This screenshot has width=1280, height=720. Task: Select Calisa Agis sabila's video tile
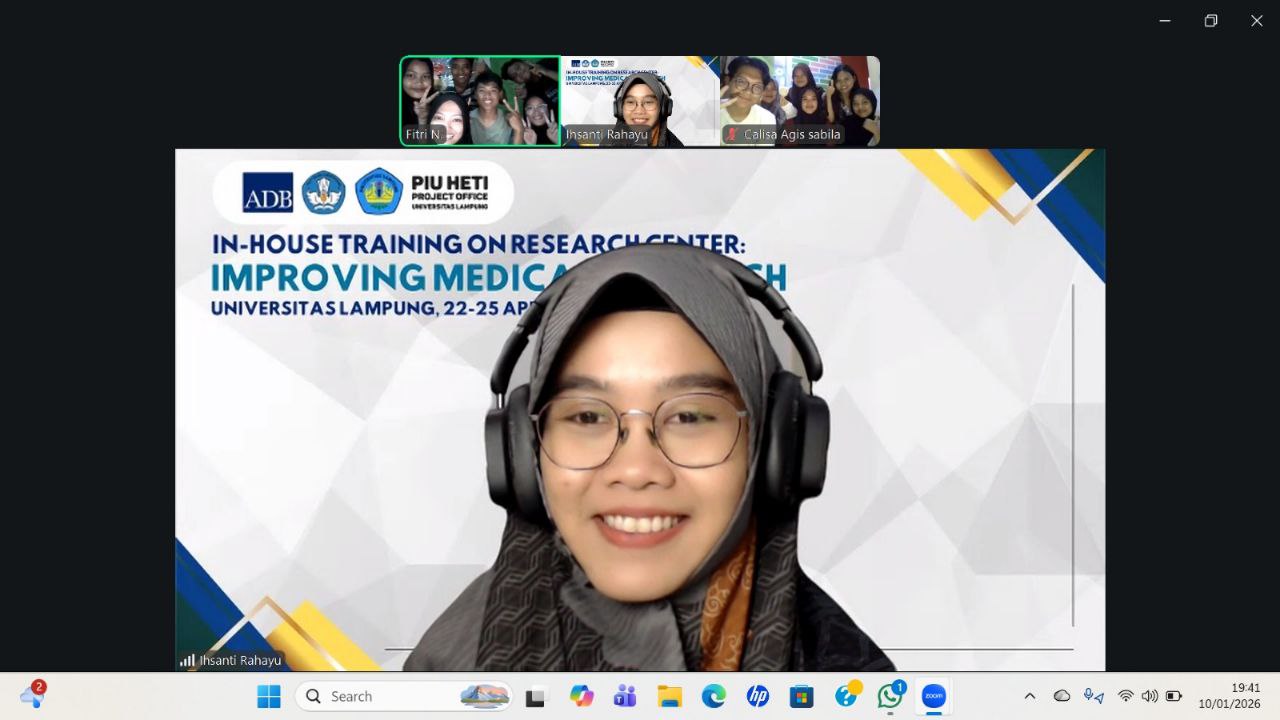tap(800, 101)
